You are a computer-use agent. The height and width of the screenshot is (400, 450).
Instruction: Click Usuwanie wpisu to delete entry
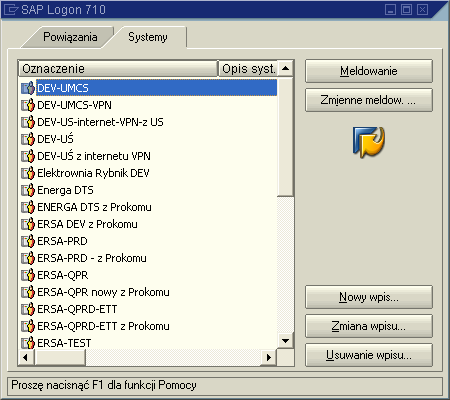(369, 355)
